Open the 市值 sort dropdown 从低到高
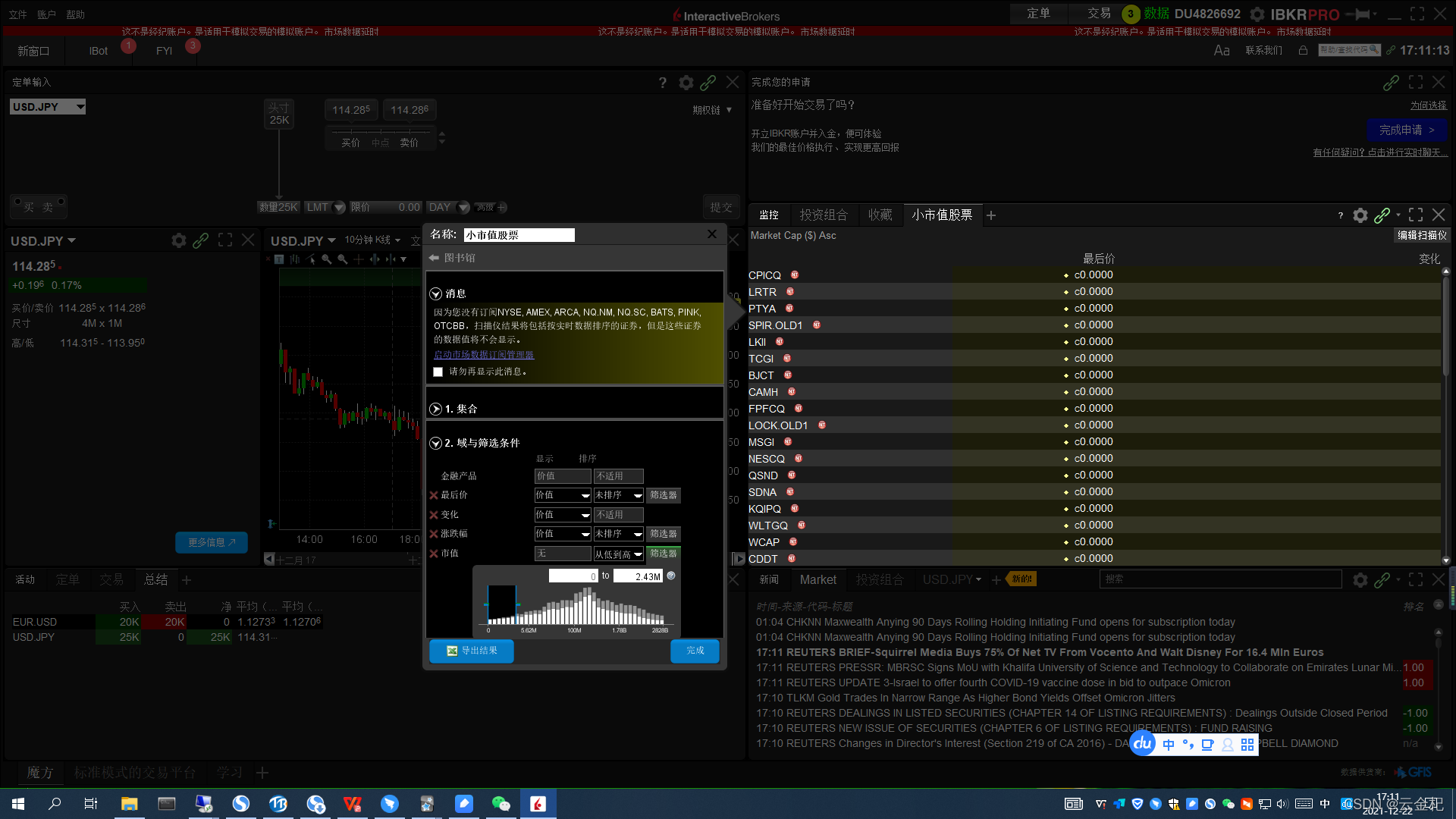 point(618,554)
